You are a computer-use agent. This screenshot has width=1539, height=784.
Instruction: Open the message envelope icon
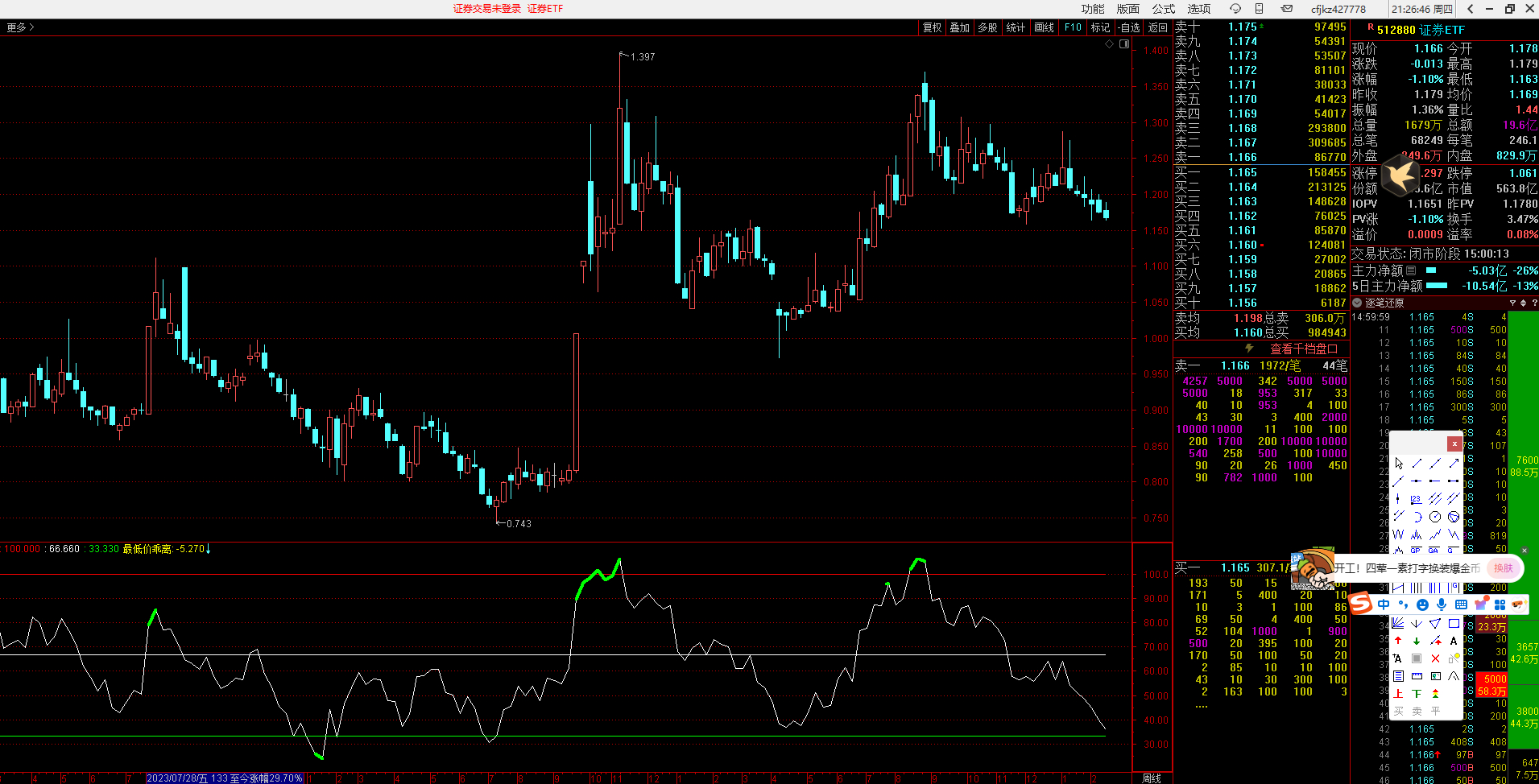(x=1287, y=9)
